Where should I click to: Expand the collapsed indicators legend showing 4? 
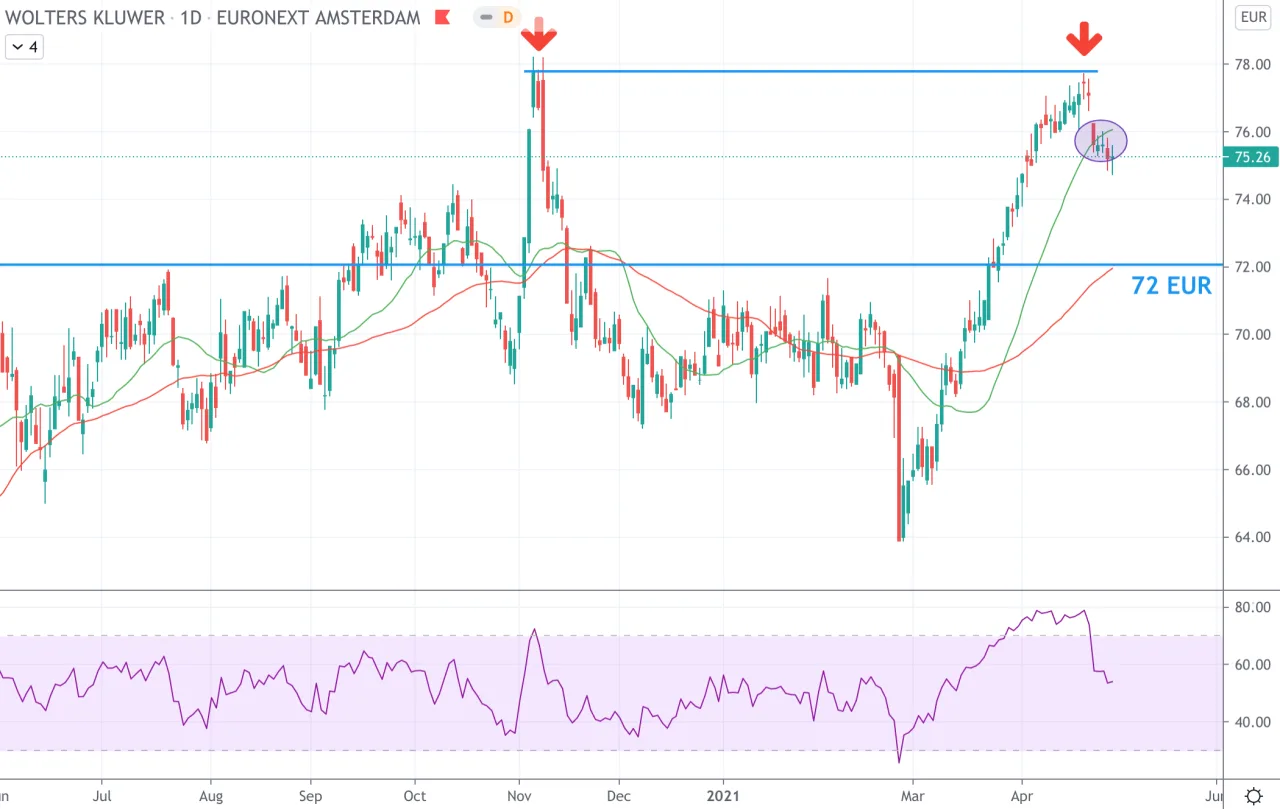click(24, 47)
